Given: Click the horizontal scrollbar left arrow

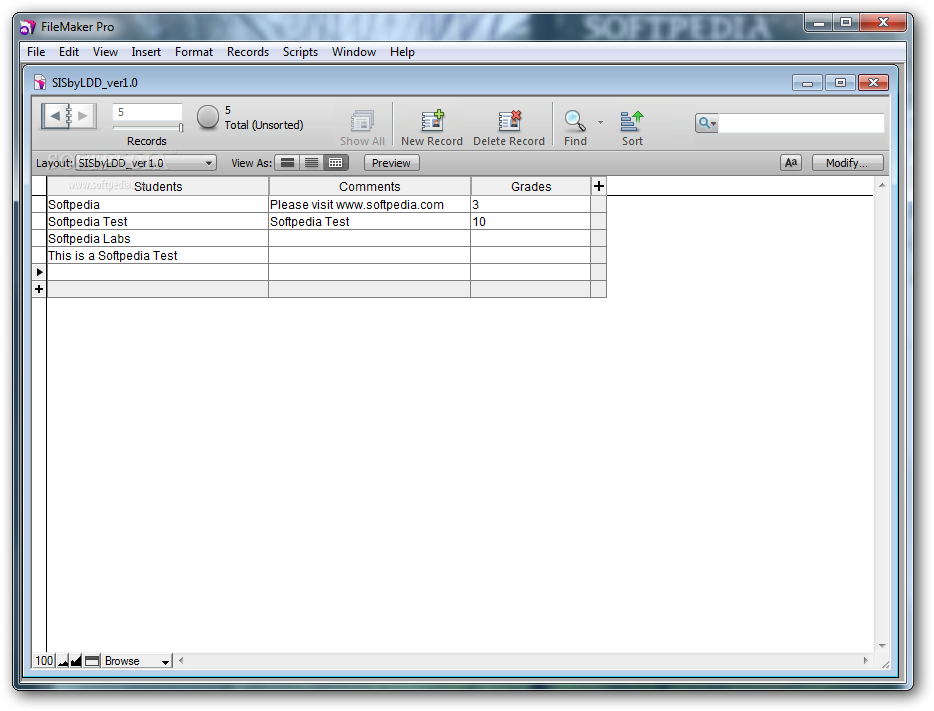Looking at the screenshot, I should pyautogui.click(x=180, y=660).
